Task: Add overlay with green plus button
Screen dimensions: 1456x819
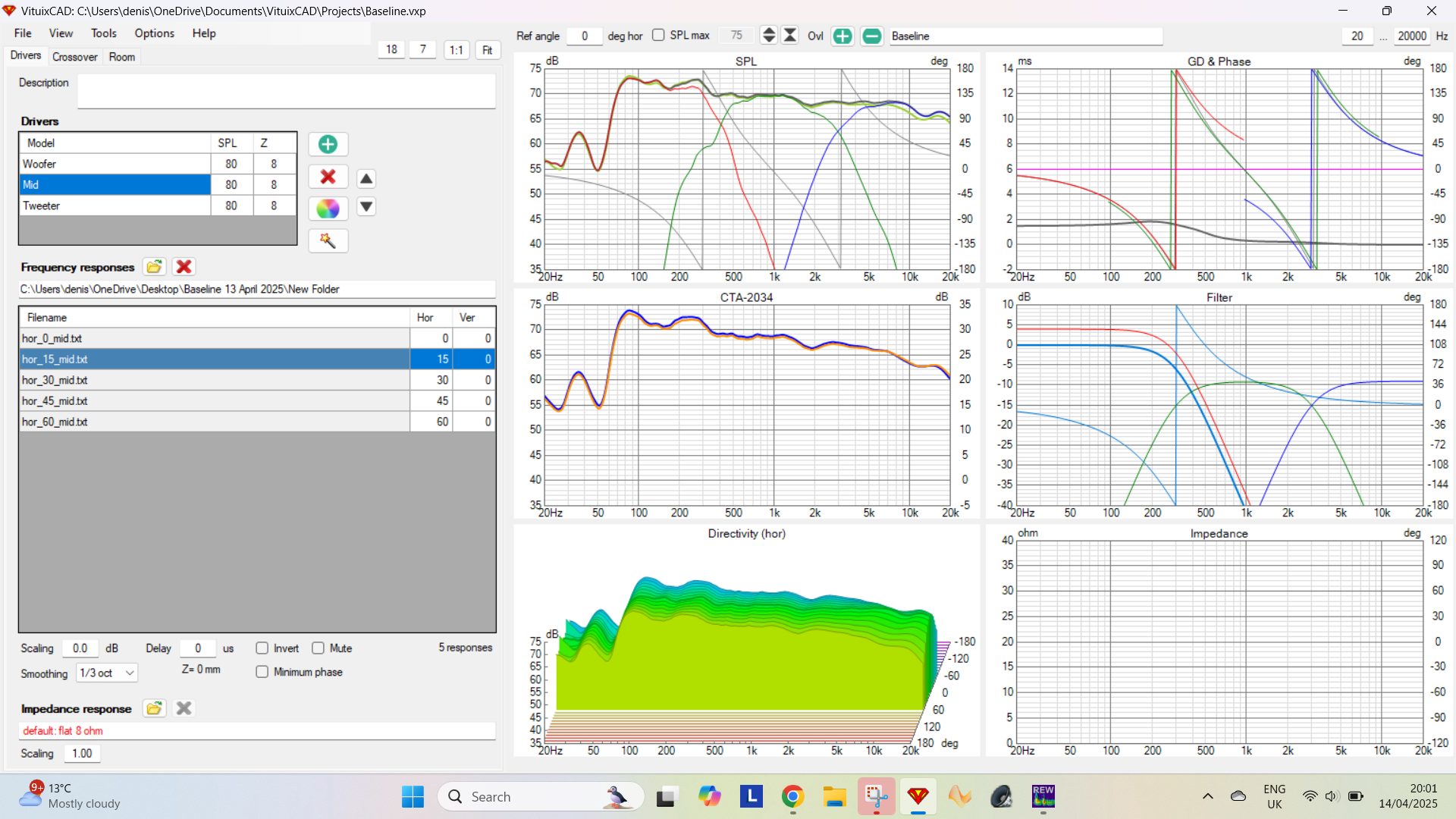Action: (x=843, y=36)
